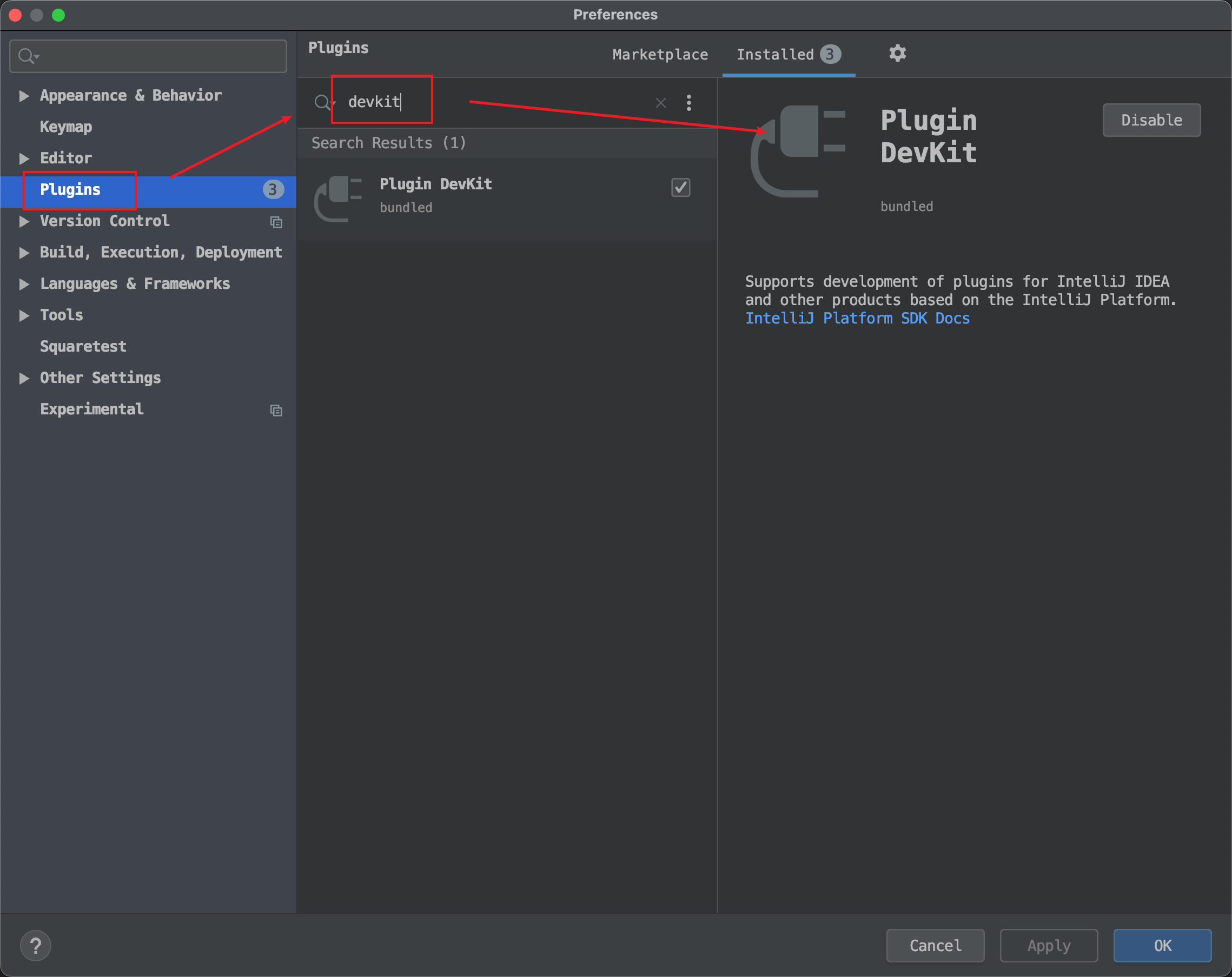Click the Installed tab count badge
This screenshot has width=1232, height=977.
click(830, 54)
